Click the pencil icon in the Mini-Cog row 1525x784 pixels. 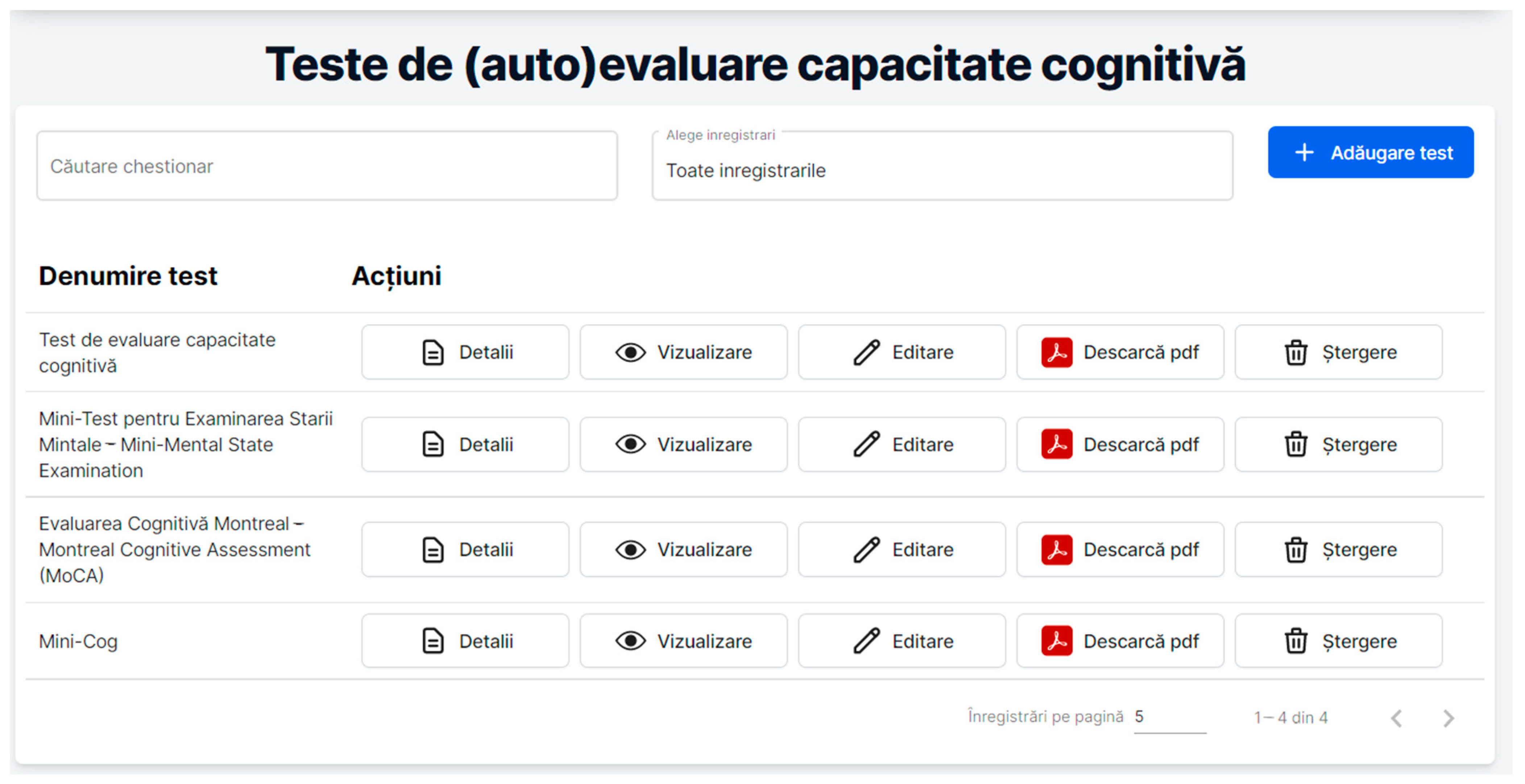(866, 641)
